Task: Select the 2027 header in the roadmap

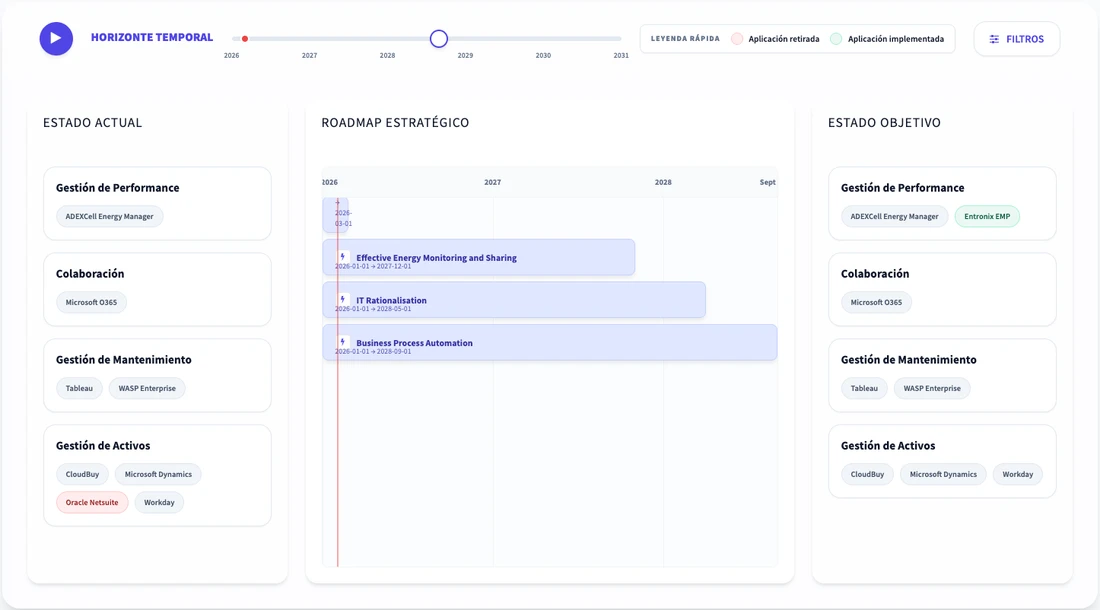Action: [x=492, y=182]
